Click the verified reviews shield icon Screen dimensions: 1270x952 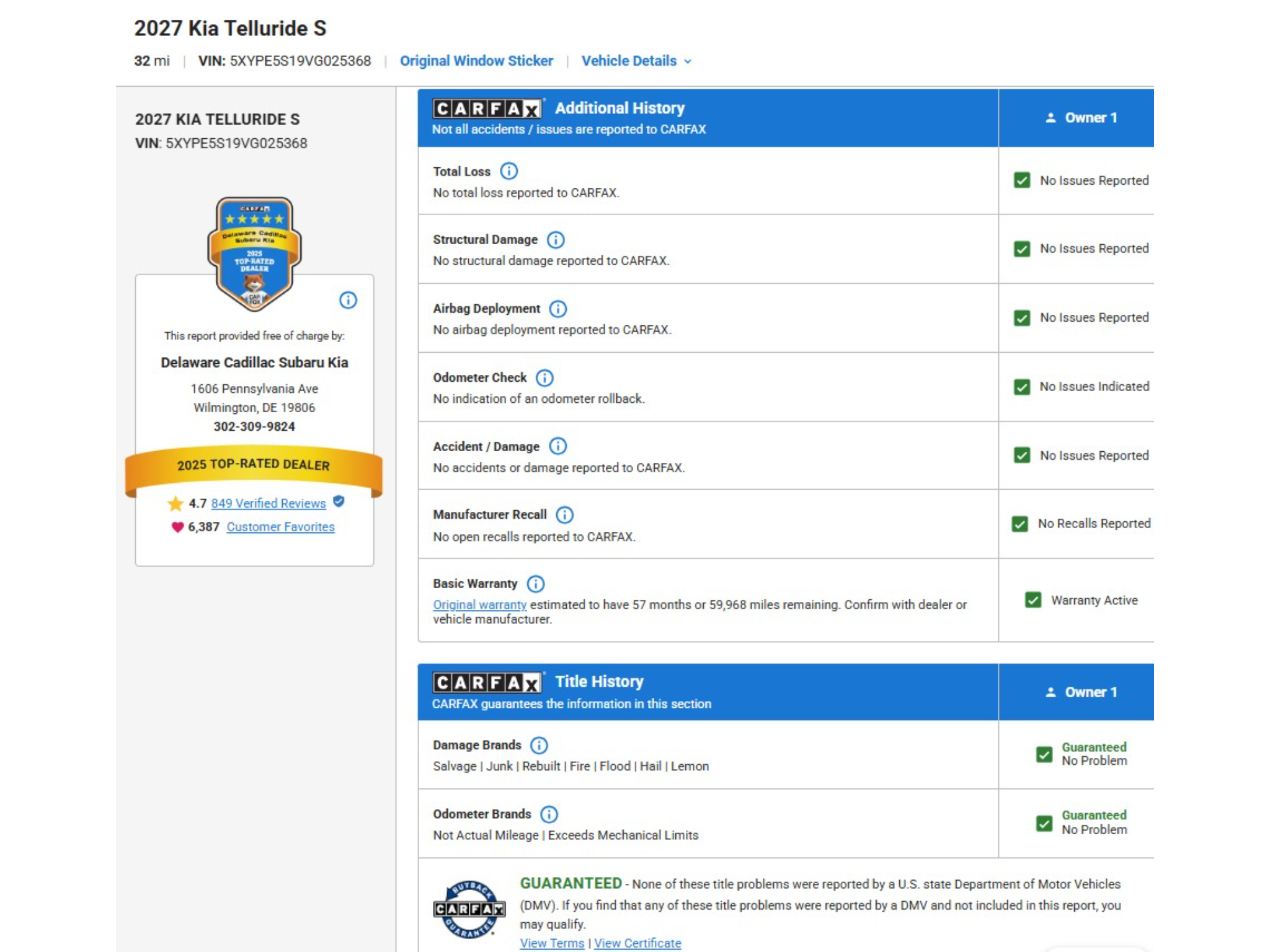pyautogui.click(x=339, y=501)
